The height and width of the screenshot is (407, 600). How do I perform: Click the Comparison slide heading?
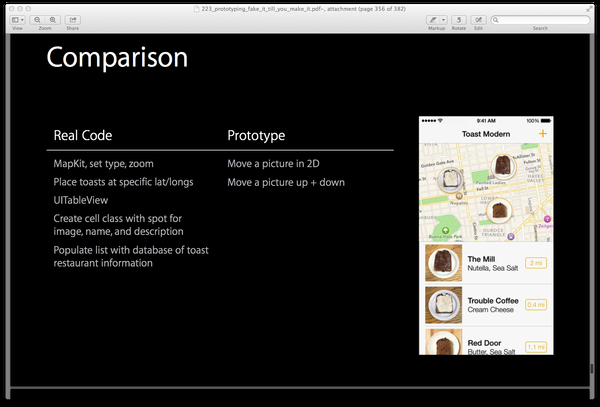pos(117,58)
